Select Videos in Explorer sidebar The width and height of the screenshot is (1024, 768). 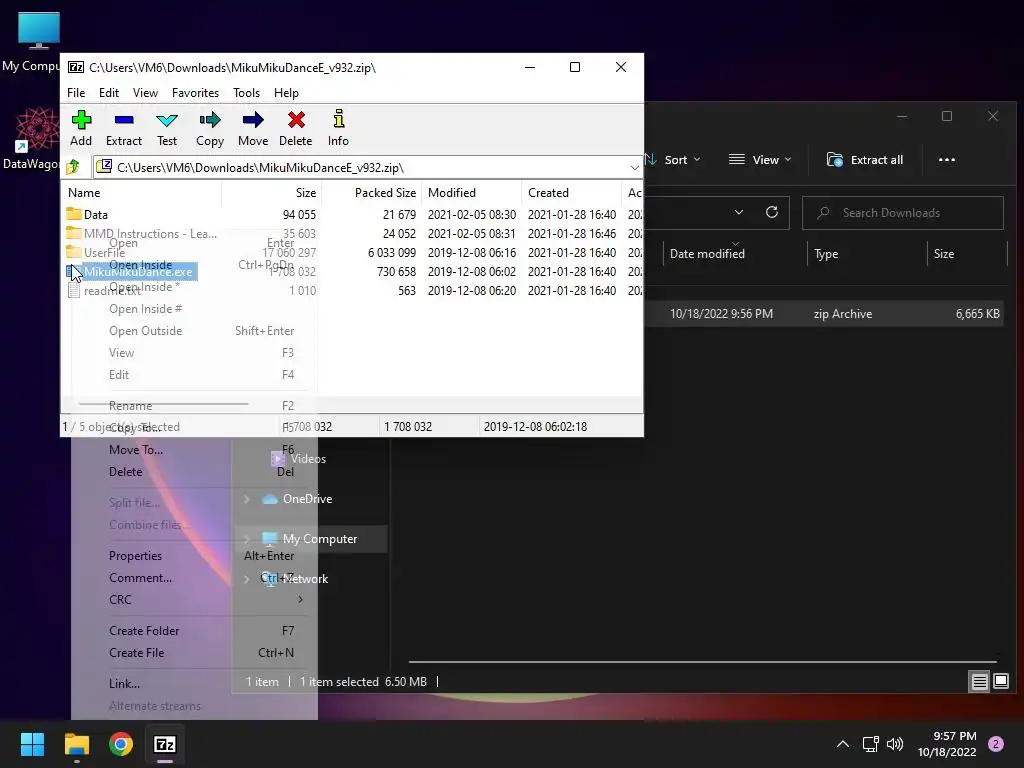point(308,459)
